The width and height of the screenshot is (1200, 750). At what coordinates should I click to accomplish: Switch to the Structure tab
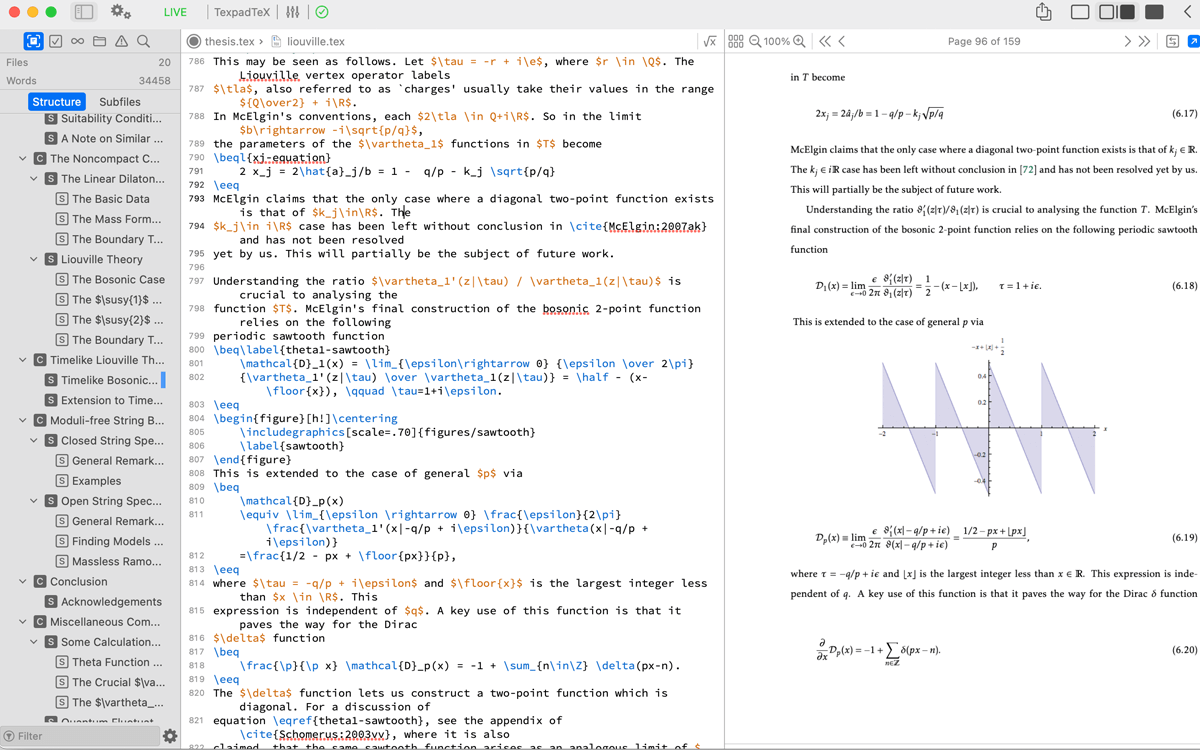pyautogui.click(x=57, y=102)
